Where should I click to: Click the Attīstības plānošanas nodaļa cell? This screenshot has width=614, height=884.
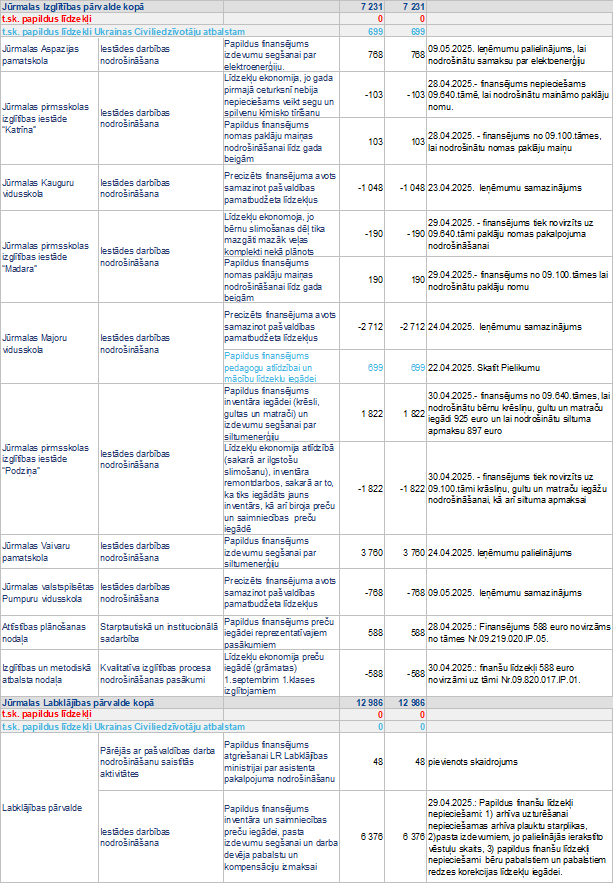[48, 632]
